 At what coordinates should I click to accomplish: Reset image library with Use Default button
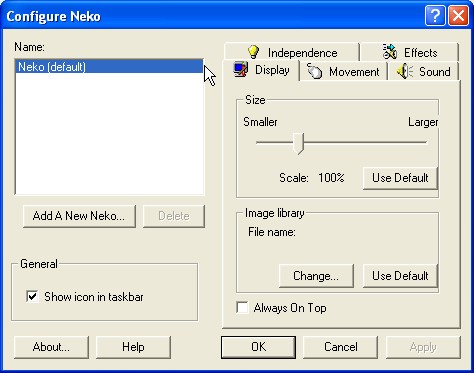tap(400, 276)
